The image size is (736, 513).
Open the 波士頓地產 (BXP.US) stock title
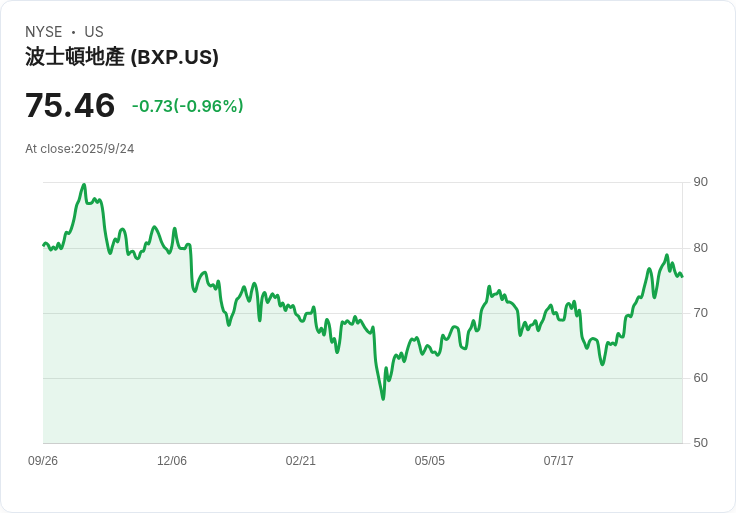[x=122, y=58]
